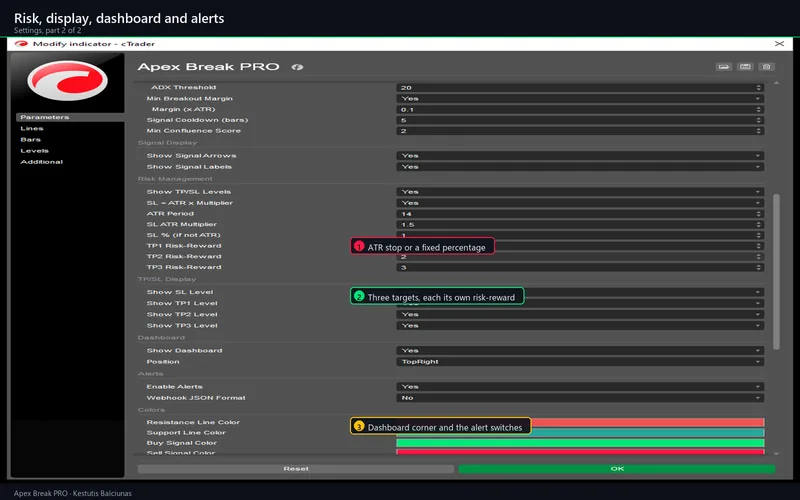
Task: Click the TP3 Risk-Reward stepper arrows
Action: (759, 267)
